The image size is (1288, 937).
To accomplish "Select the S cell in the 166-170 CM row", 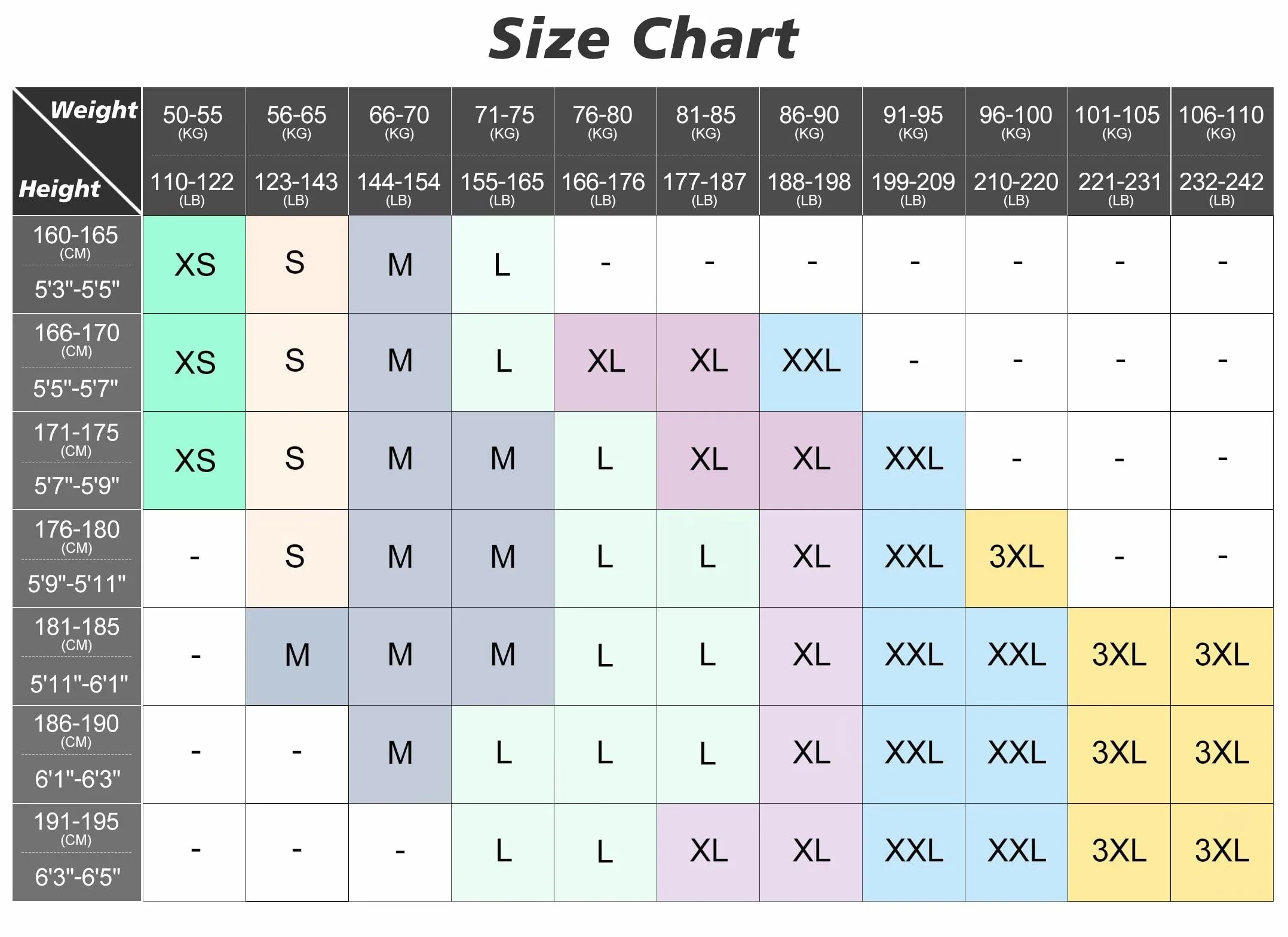I will [x=297, y=362].
